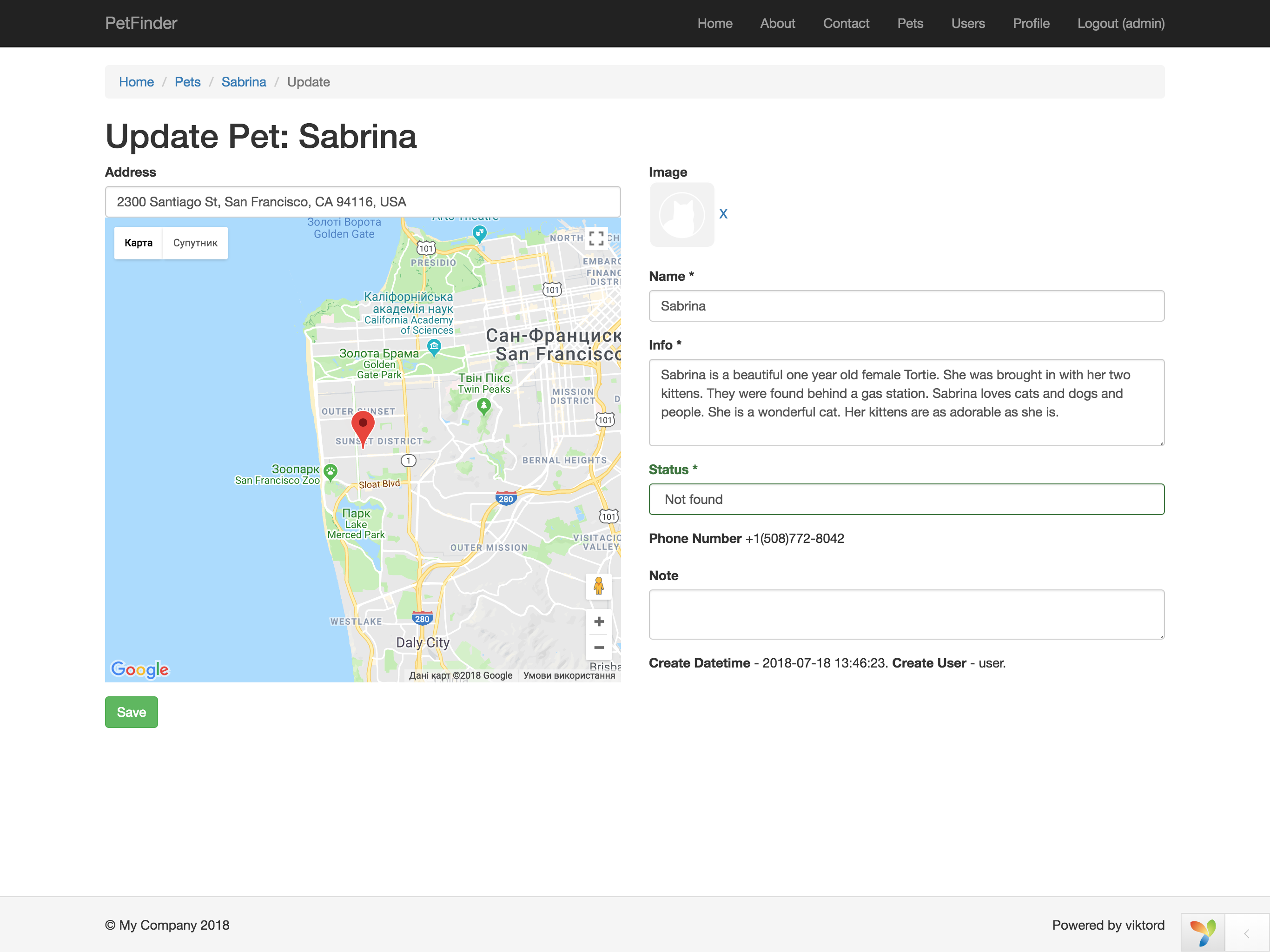
Task: Zoom out using the map minus icon
Action: [599, 647]
